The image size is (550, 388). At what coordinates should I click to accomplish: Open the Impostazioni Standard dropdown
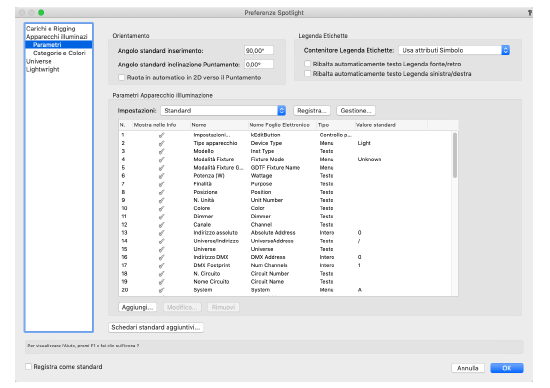point(223,111)
